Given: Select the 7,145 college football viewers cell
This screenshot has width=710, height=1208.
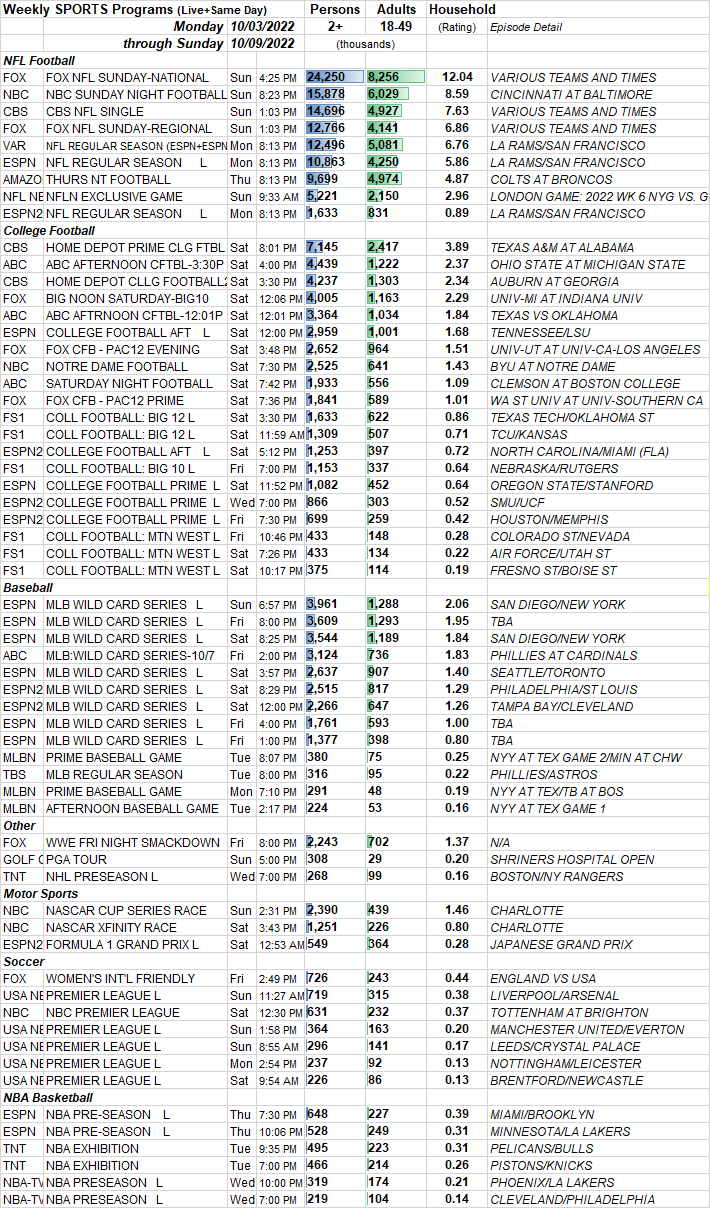Looking at the screenshot, I should coord(335,247).
